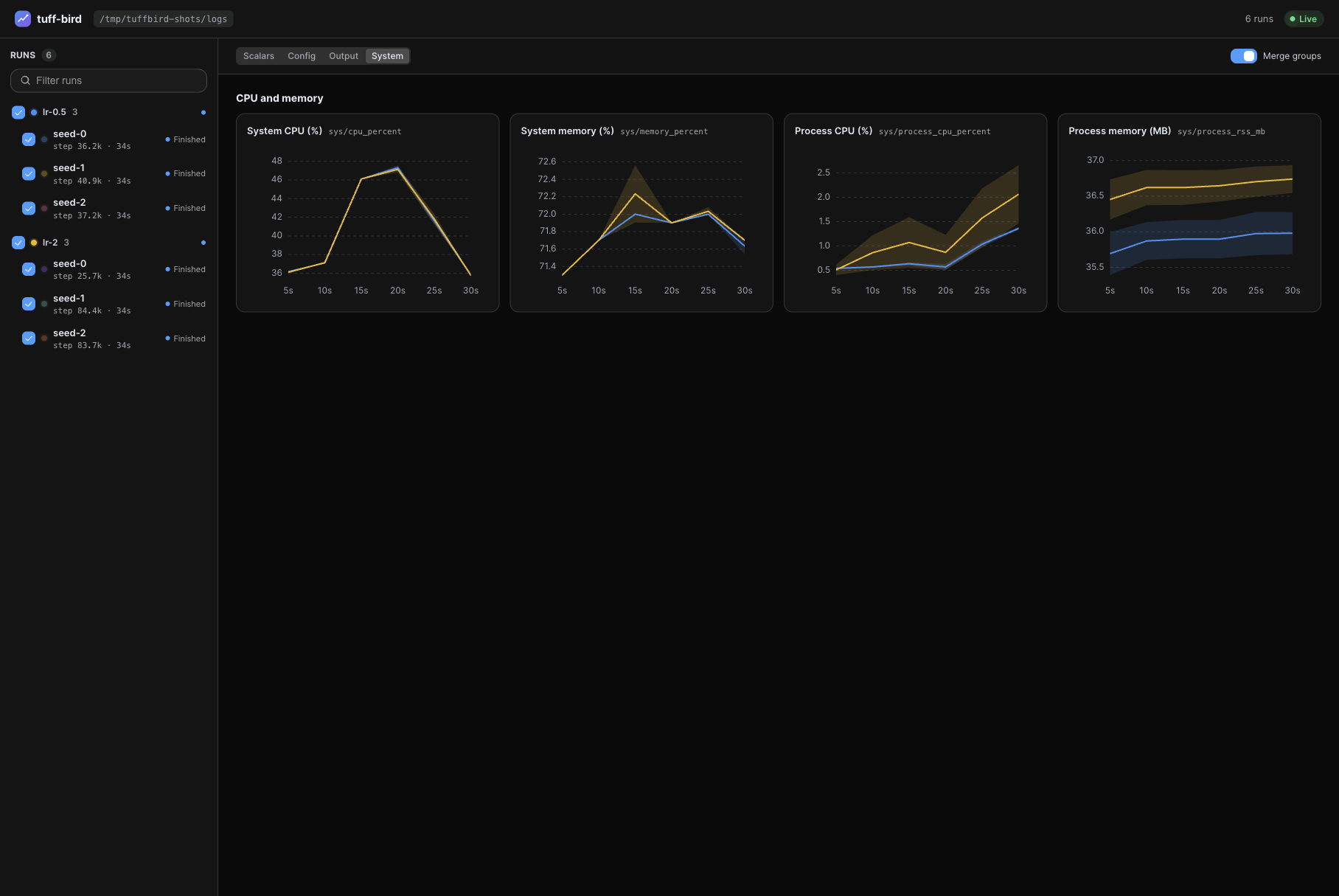Click the tuff-bird logo icon
Screen dimensions: 1339x896
23,18
